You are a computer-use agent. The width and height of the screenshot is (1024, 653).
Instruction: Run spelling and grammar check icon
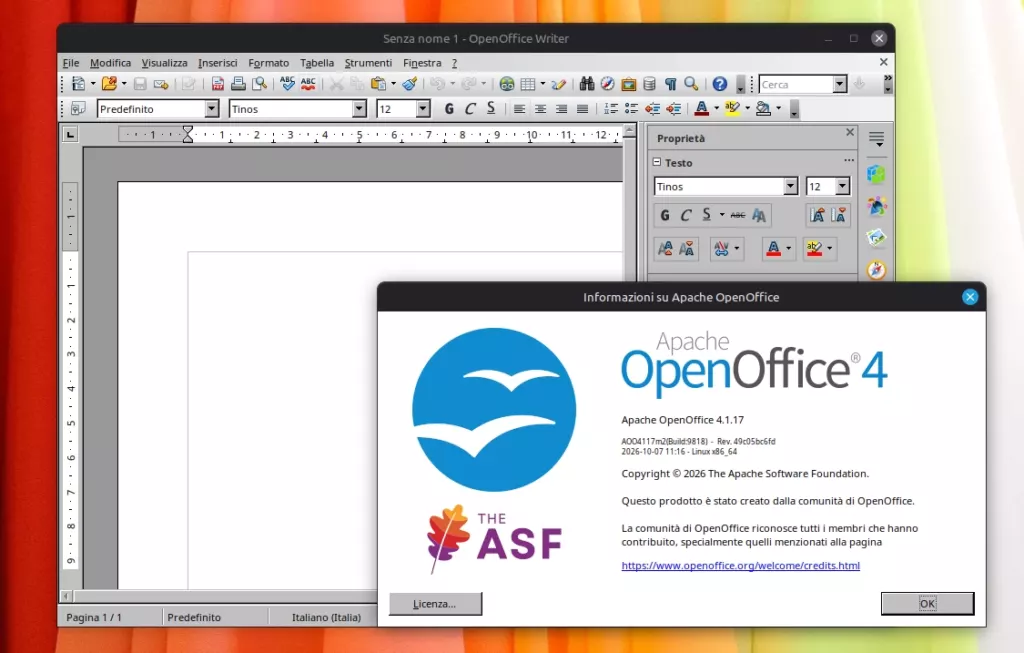[287, 84]
